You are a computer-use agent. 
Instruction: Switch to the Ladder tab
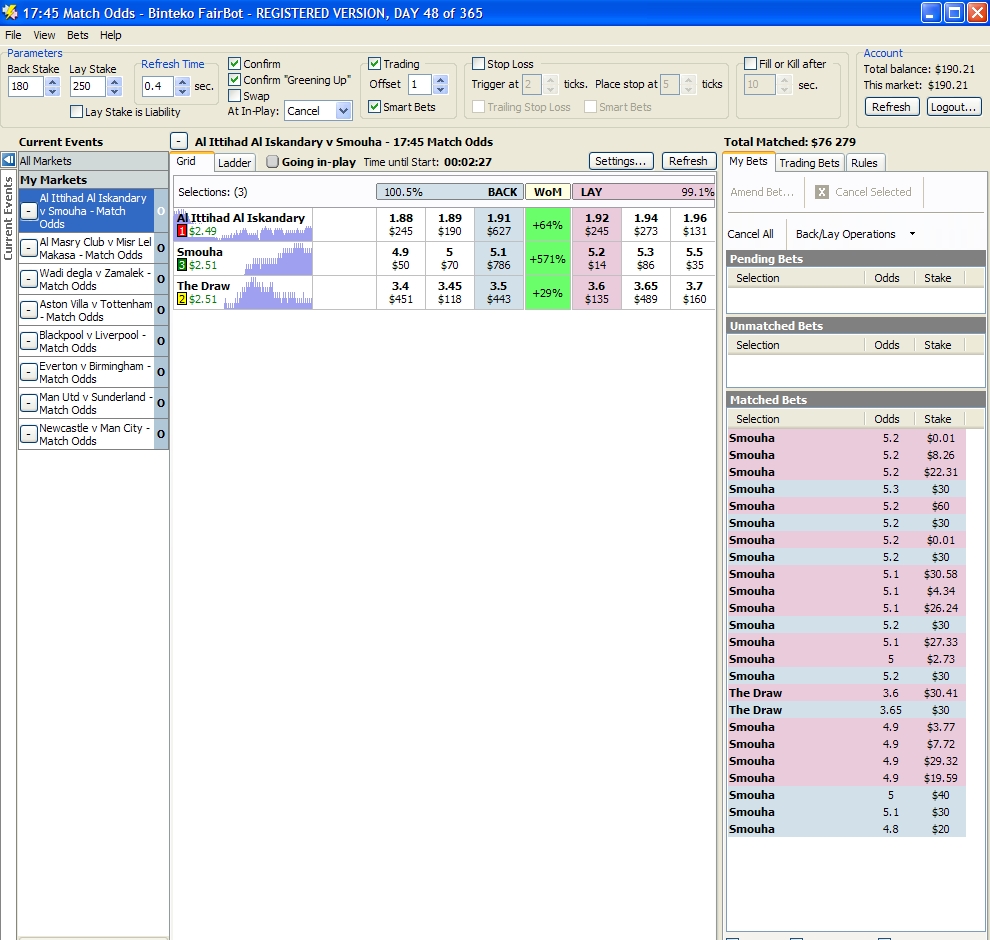coord(234,163)
